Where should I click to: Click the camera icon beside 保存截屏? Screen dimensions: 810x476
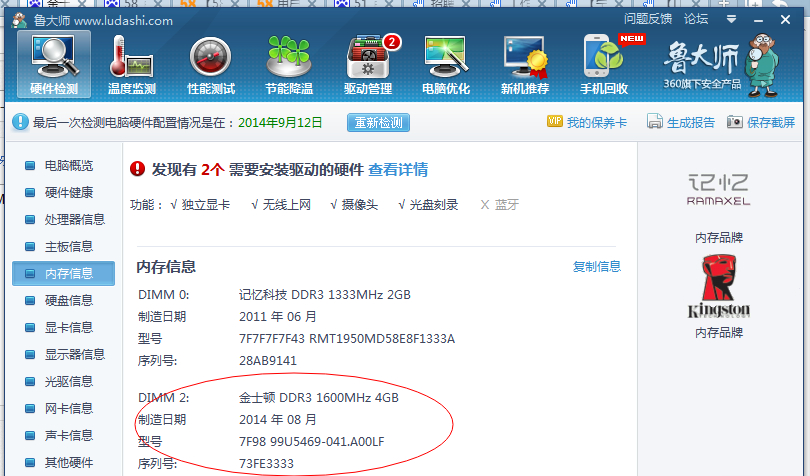pos(735,122)
